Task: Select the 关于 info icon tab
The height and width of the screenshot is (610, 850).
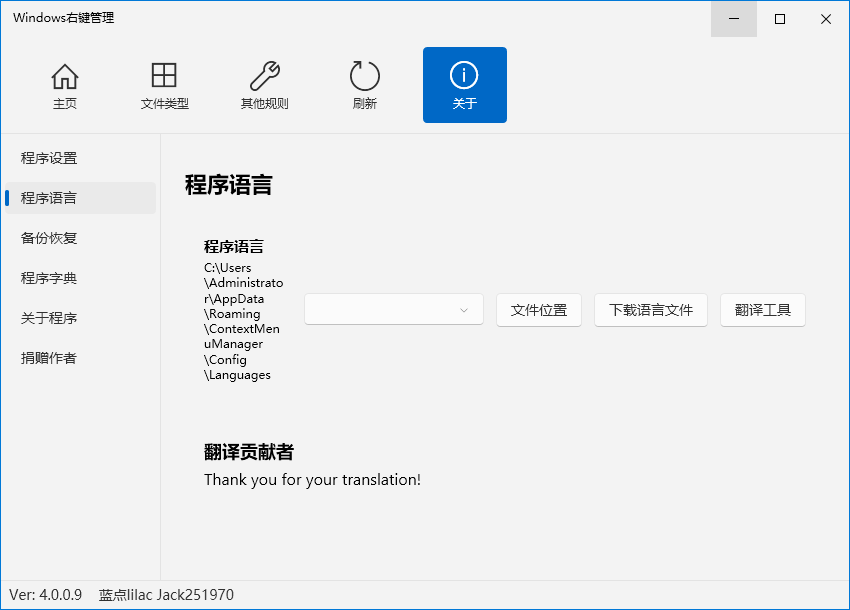Action: point(465,85)
